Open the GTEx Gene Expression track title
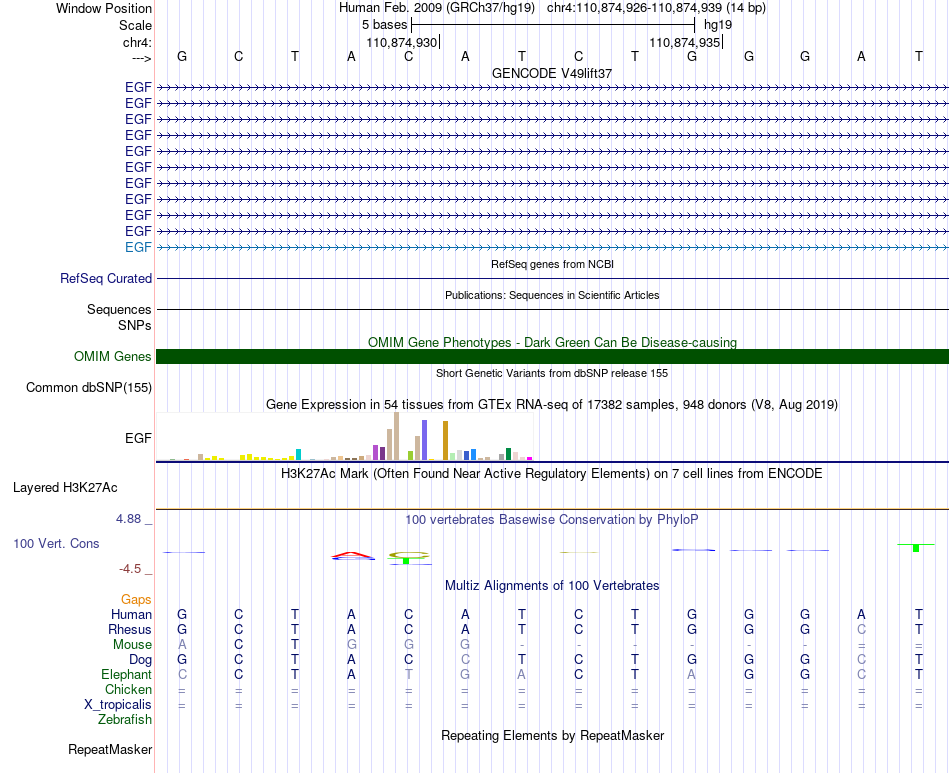The height and width of the screenshot is (773, 950). (552, 405)
